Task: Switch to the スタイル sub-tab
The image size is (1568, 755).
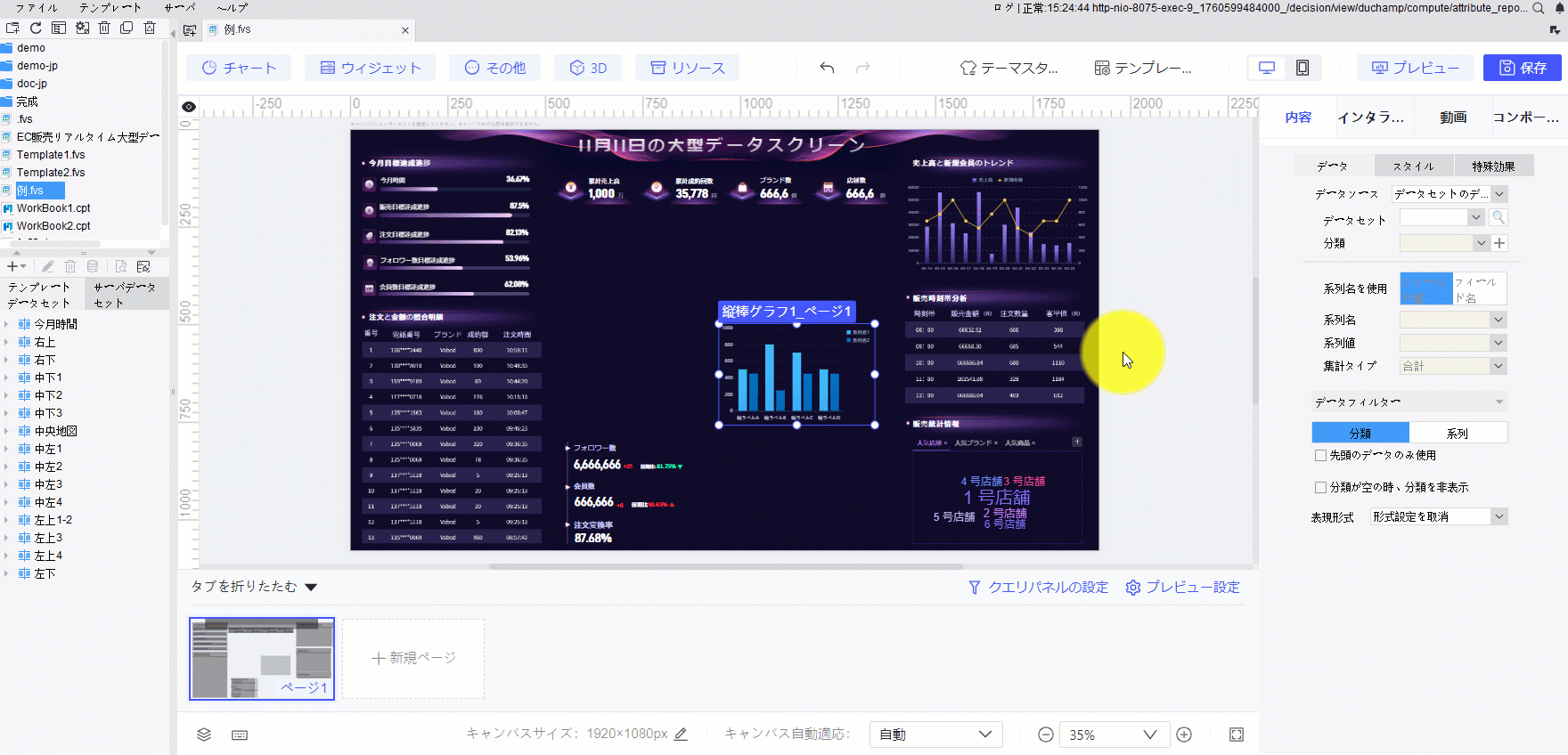Action: (x=1413, y=166)
